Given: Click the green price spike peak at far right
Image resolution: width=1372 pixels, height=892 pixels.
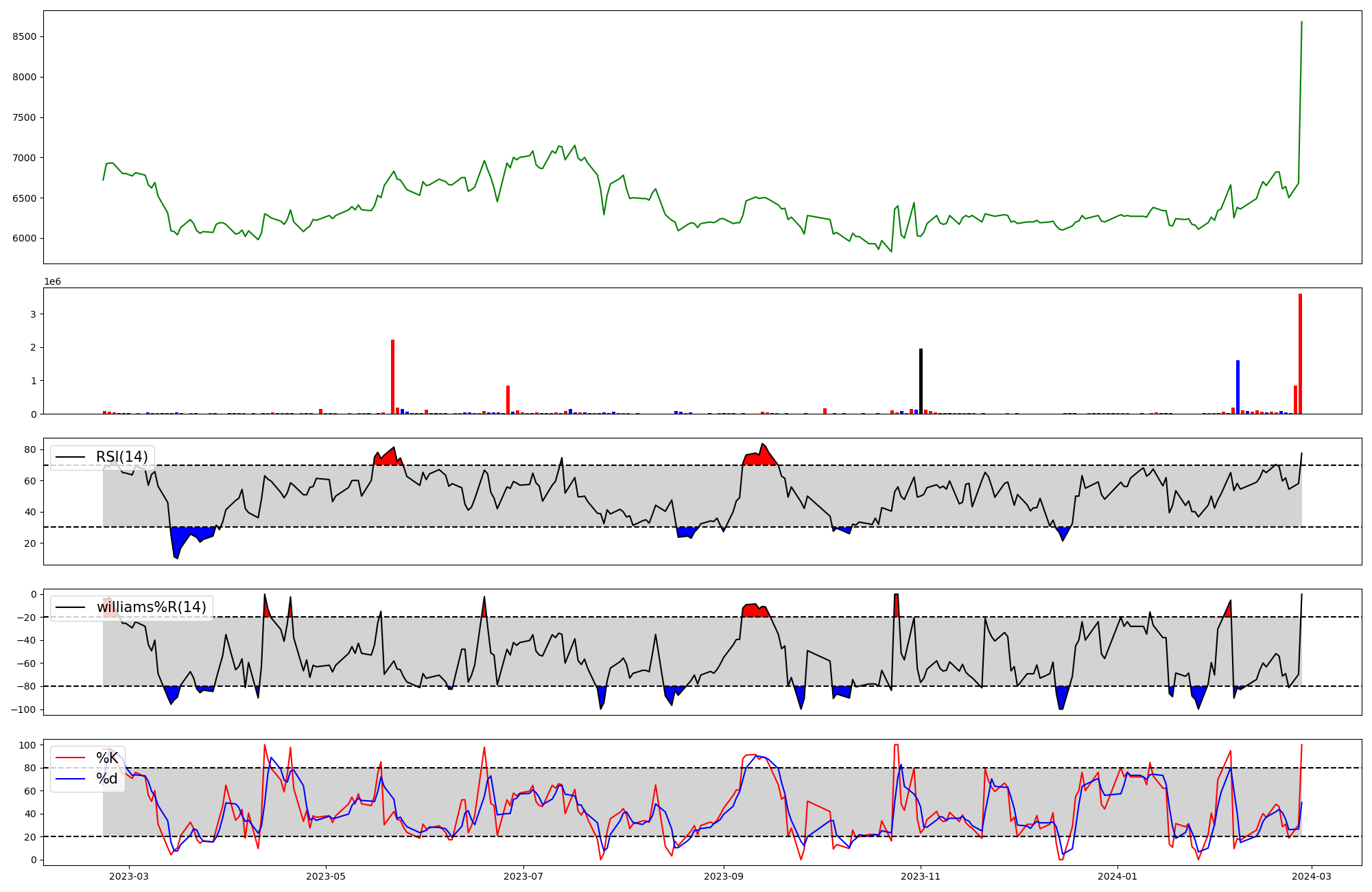Looking at the screenshot, I should 1301,23.
